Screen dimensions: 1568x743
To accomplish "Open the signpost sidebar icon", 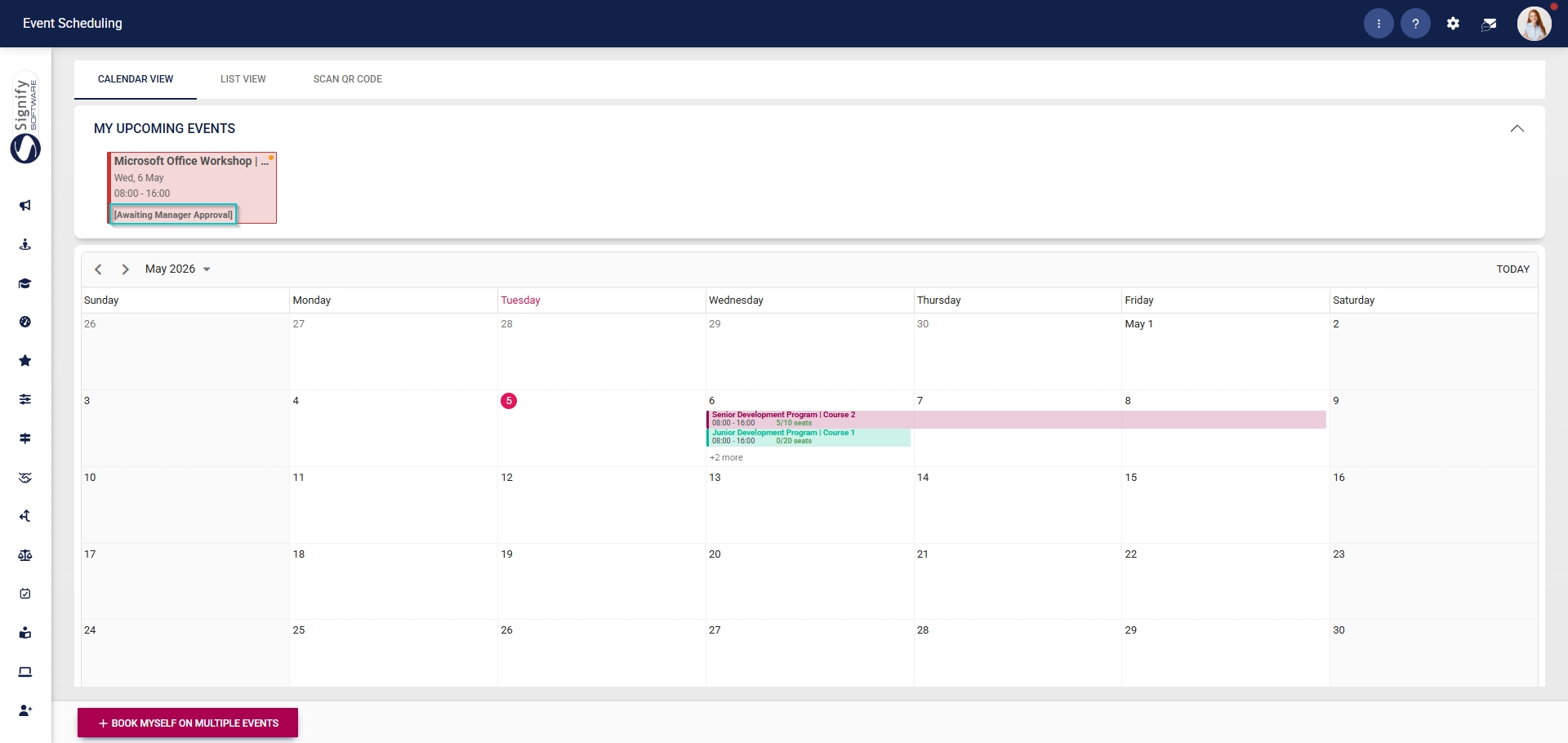I will pyautogui.click(x=25, y=438).
